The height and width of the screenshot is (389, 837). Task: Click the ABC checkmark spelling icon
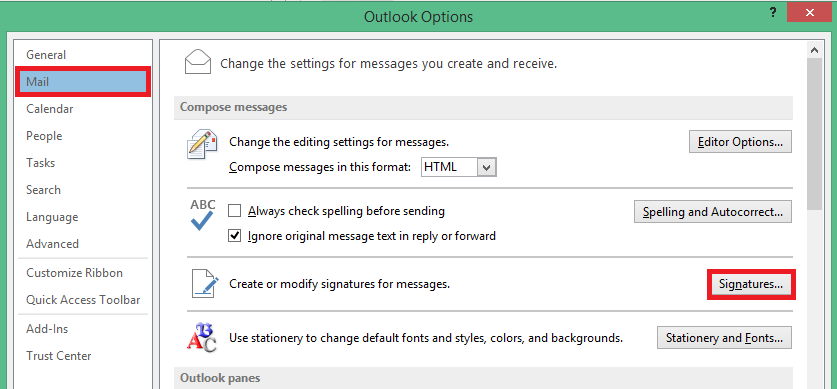click(x=202, y=215)
